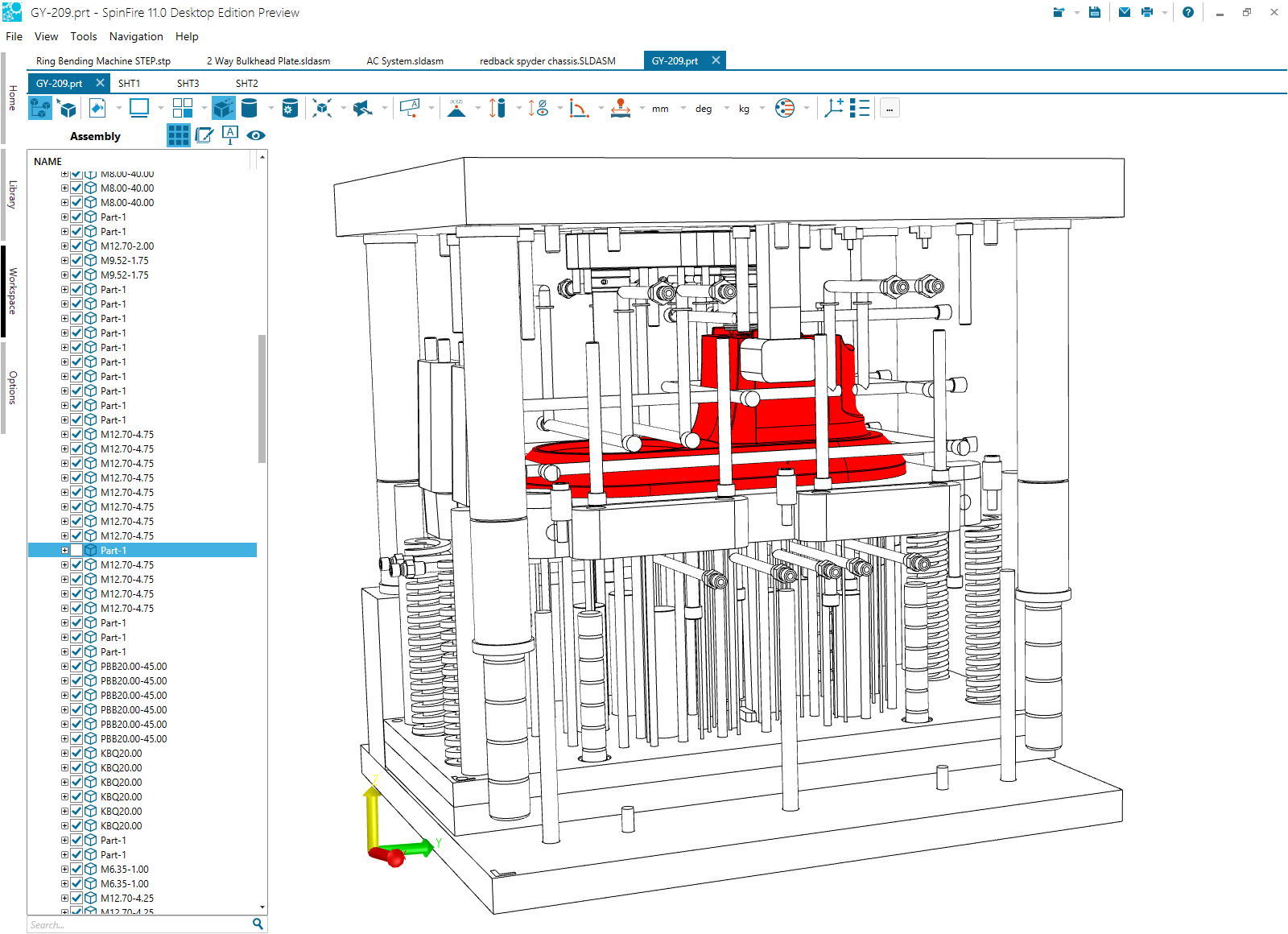Select the annotation markup board icon
Viewport: 1288px width, 934px height.
coord(411,108)
